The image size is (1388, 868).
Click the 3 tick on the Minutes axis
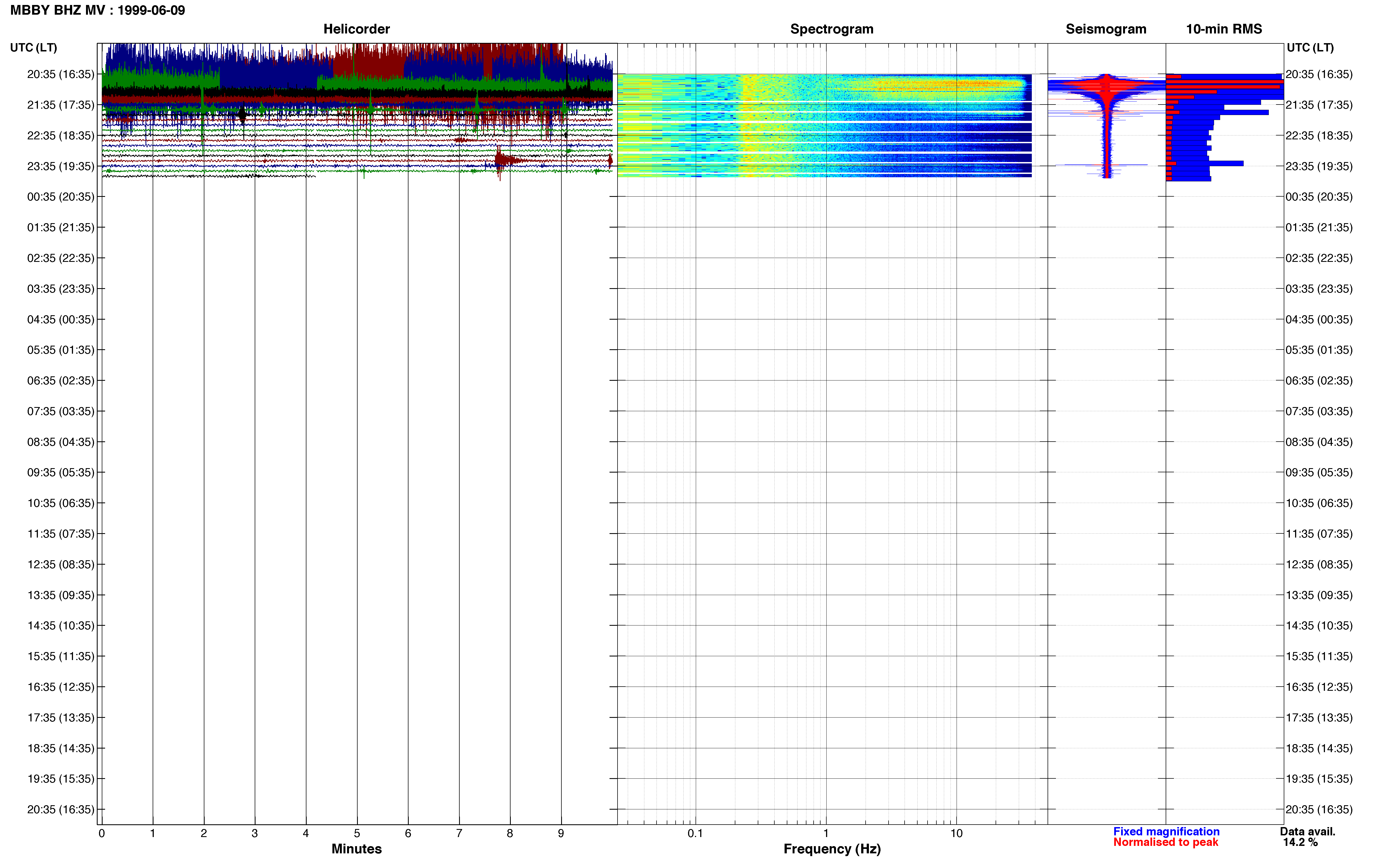click(255, 833)
